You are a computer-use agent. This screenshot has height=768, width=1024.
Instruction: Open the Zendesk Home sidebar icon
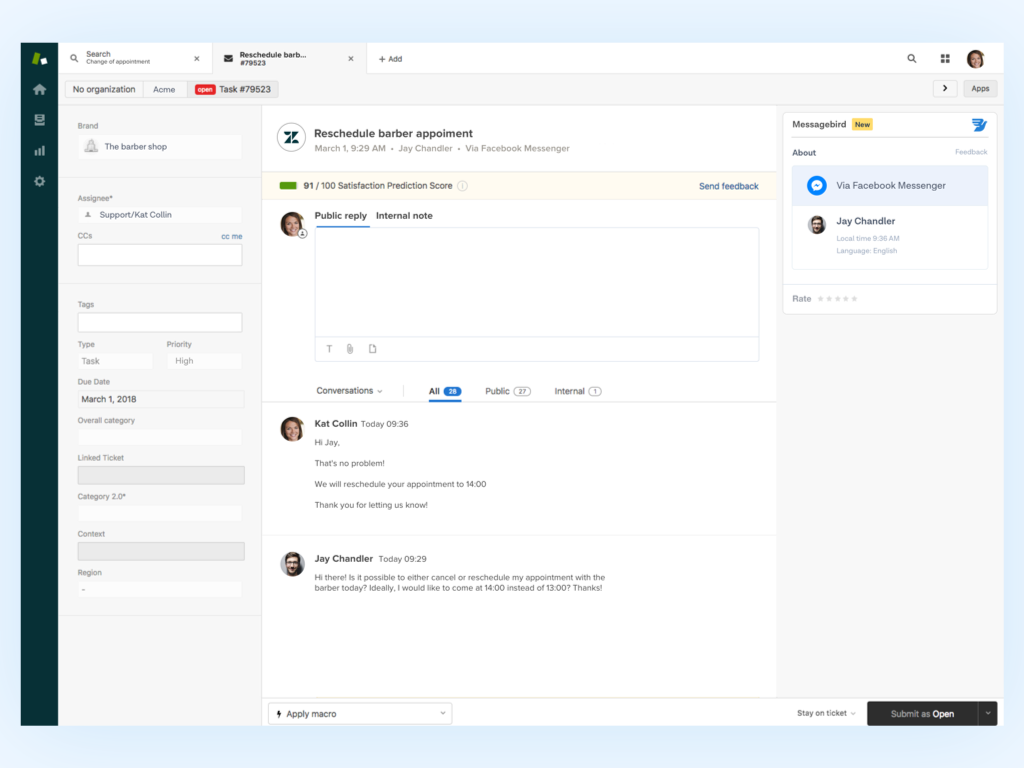click(x=38, y=89)
